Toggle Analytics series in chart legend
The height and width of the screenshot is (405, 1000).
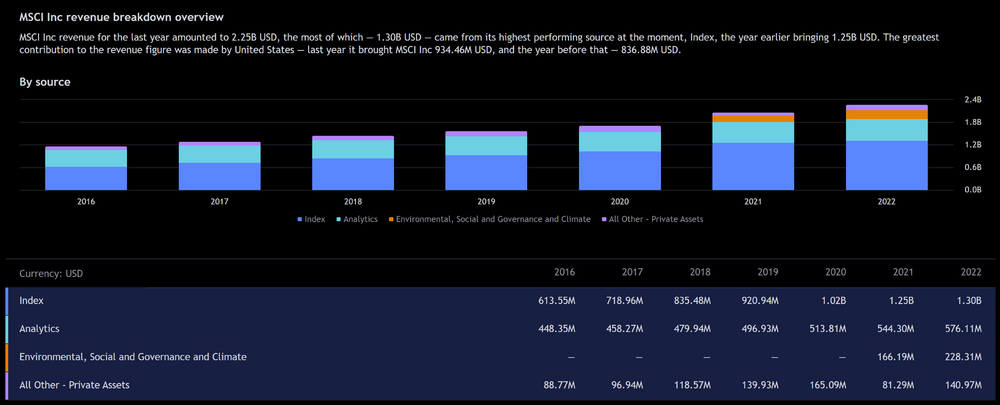click(357, 219)
